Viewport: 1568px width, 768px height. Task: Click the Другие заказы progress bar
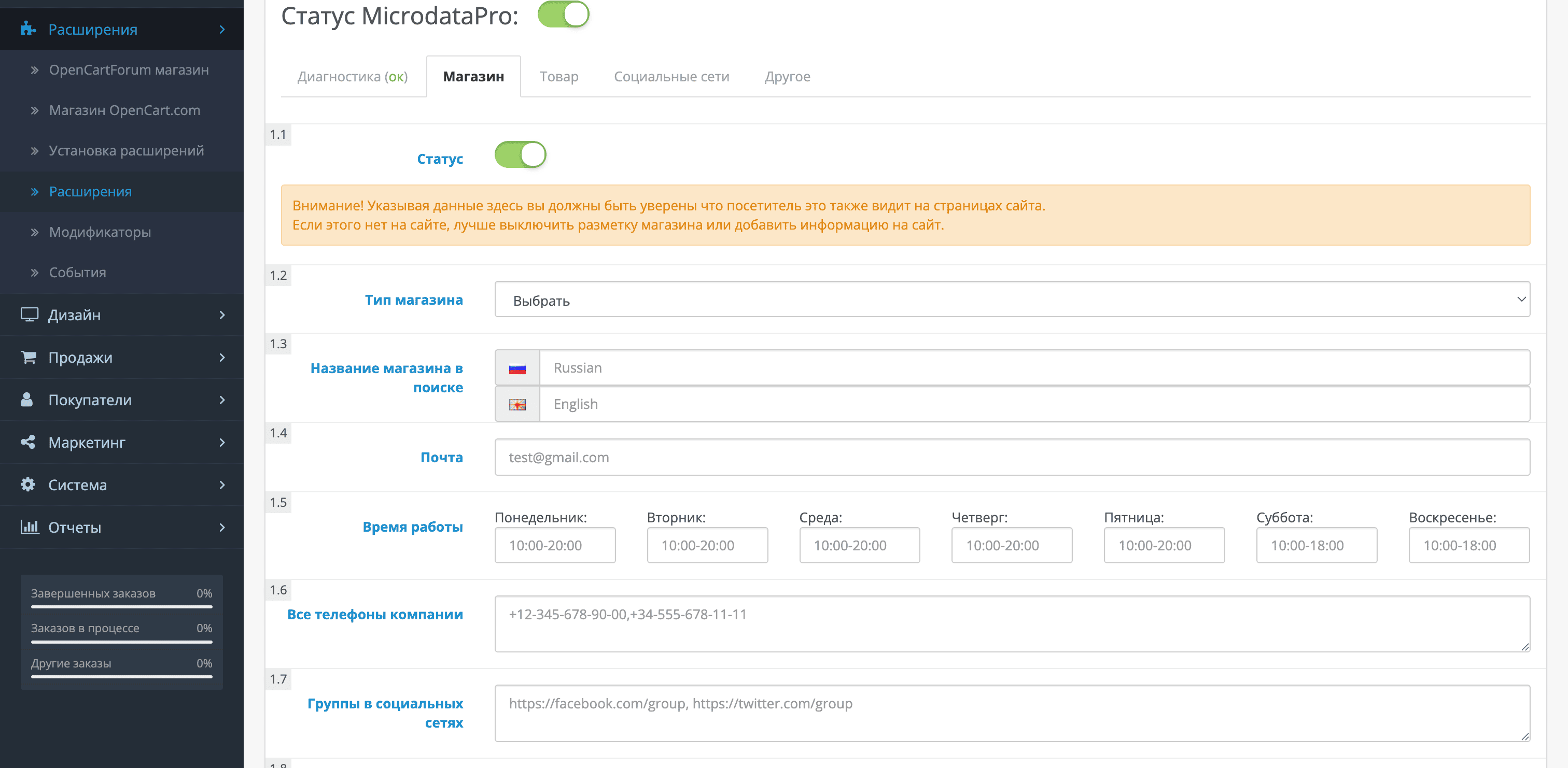pyautogui.click(x=122, y=676)
